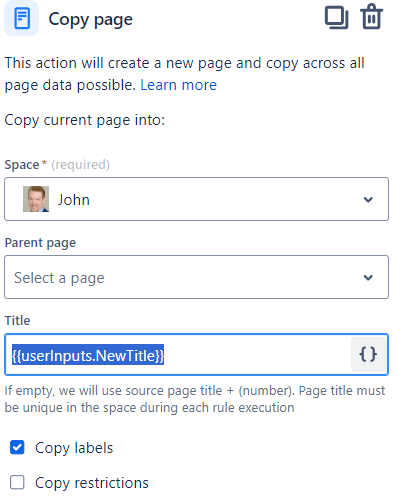Enable the Copy restrictions checkbox
Viewport: 416px width, 504px height.
pyautogui.click(x=17, y=482)
